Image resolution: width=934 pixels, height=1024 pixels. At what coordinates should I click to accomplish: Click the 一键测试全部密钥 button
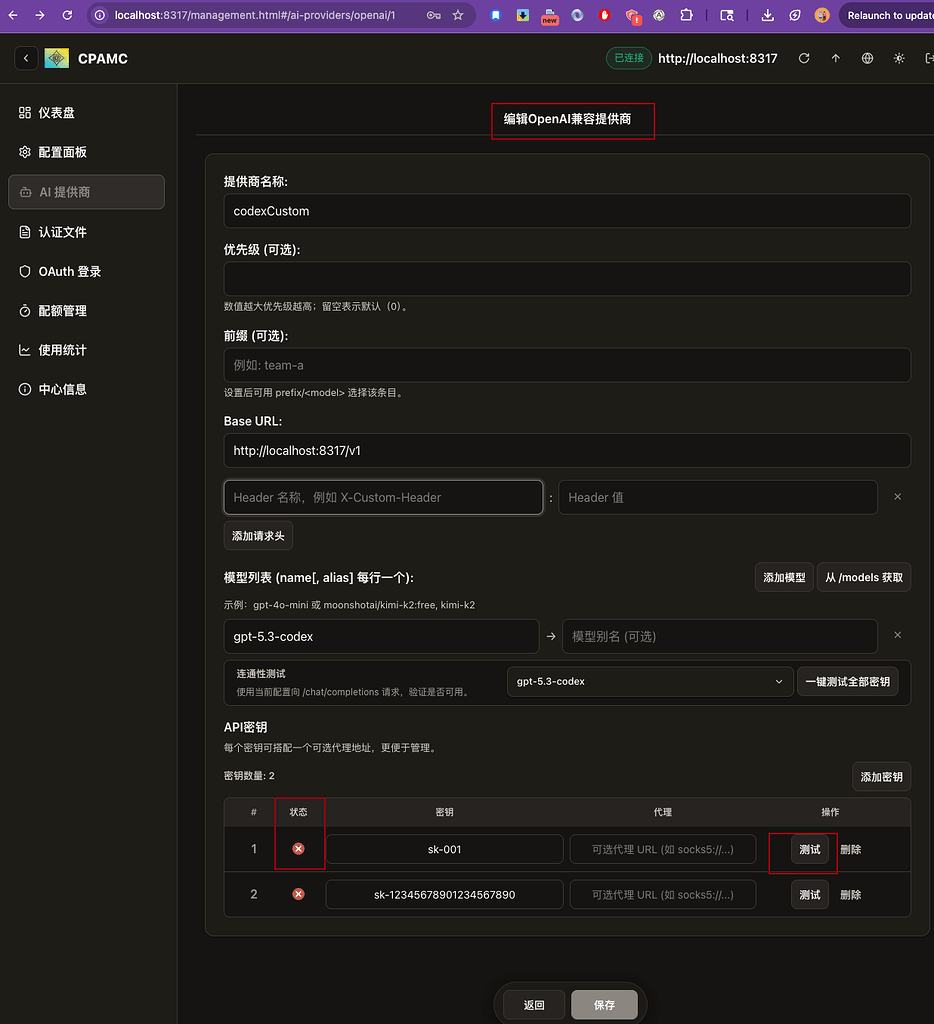[847, 682]
